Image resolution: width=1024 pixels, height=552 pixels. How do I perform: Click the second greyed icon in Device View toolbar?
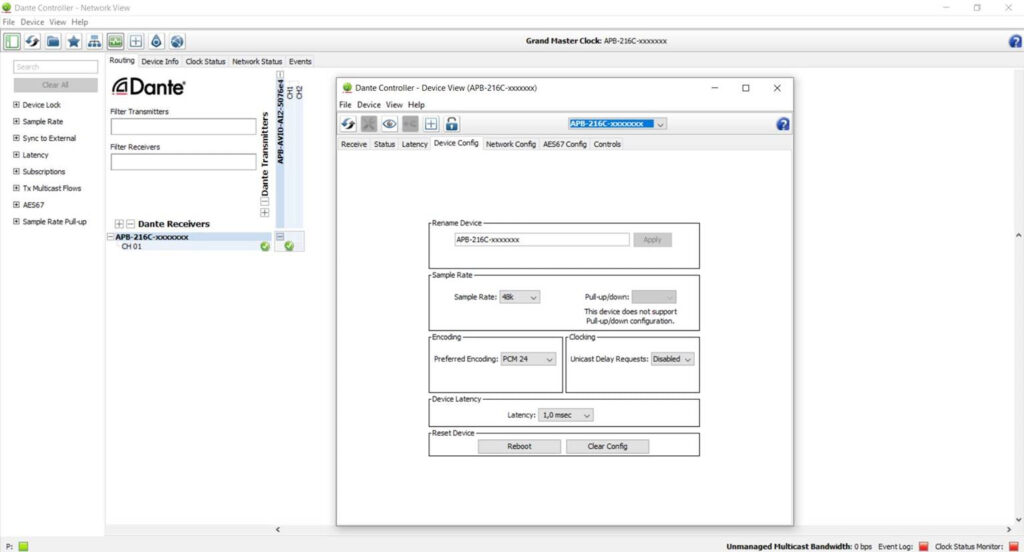[x=410, y=123]
